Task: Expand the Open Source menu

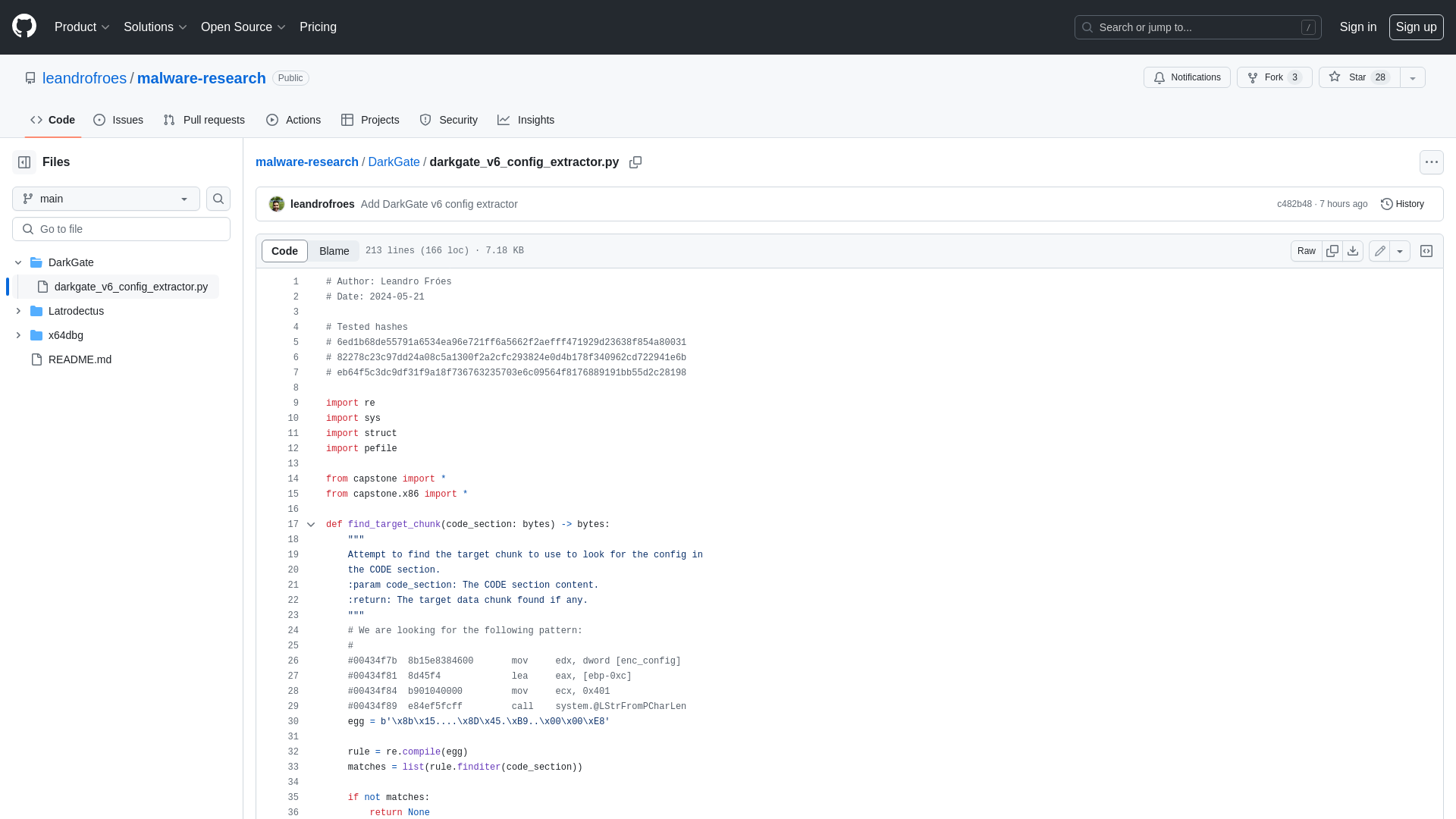Action: click(x=243, y=27)
